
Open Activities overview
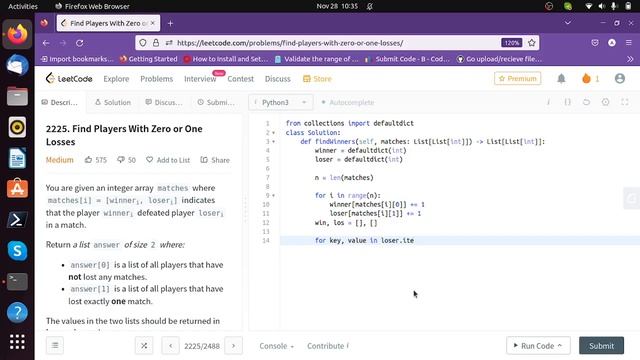click(23, 6)
